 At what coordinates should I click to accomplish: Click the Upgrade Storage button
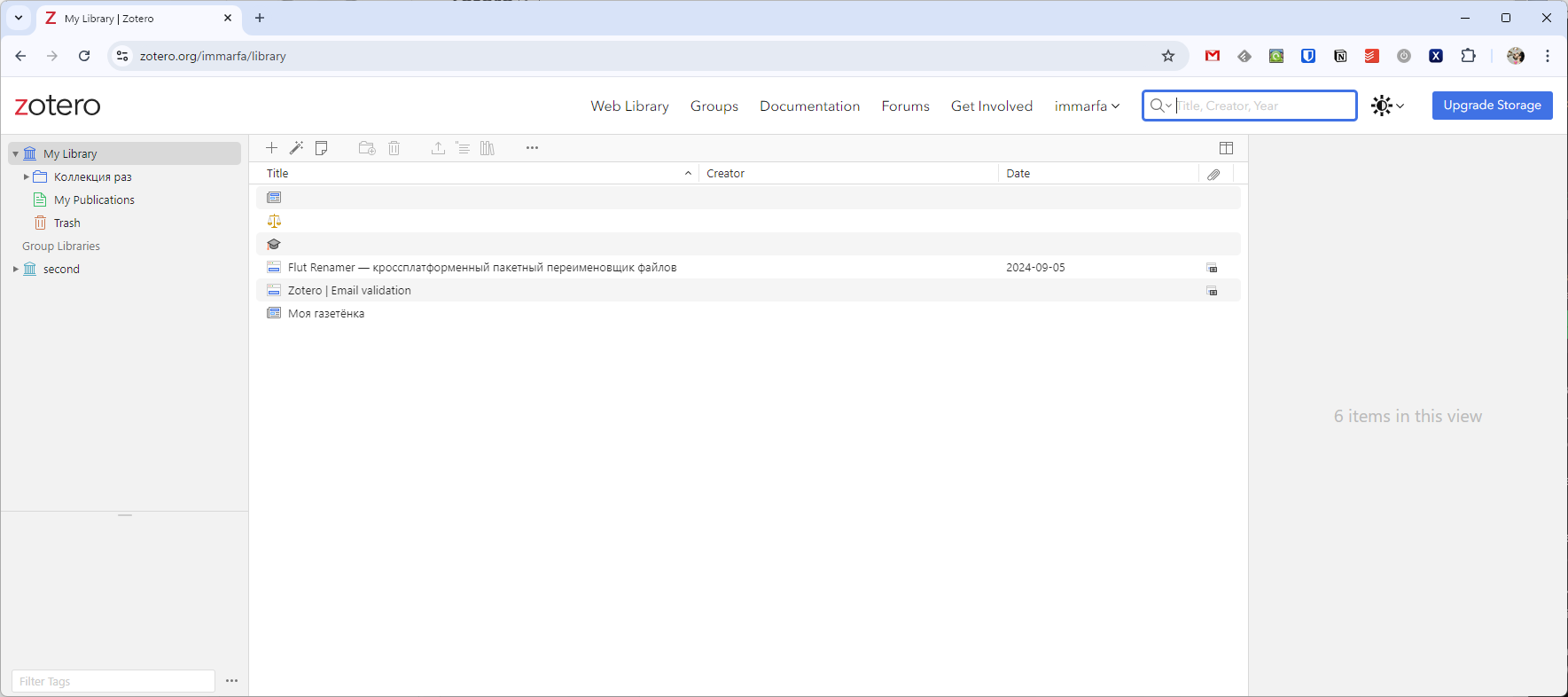1492,106
